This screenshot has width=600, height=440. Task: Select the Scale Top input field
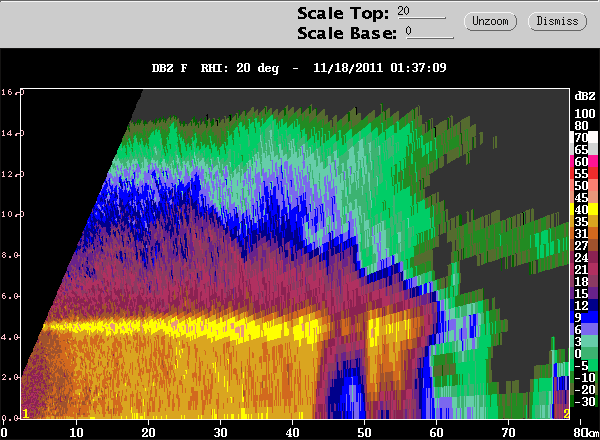pos(421,11)
